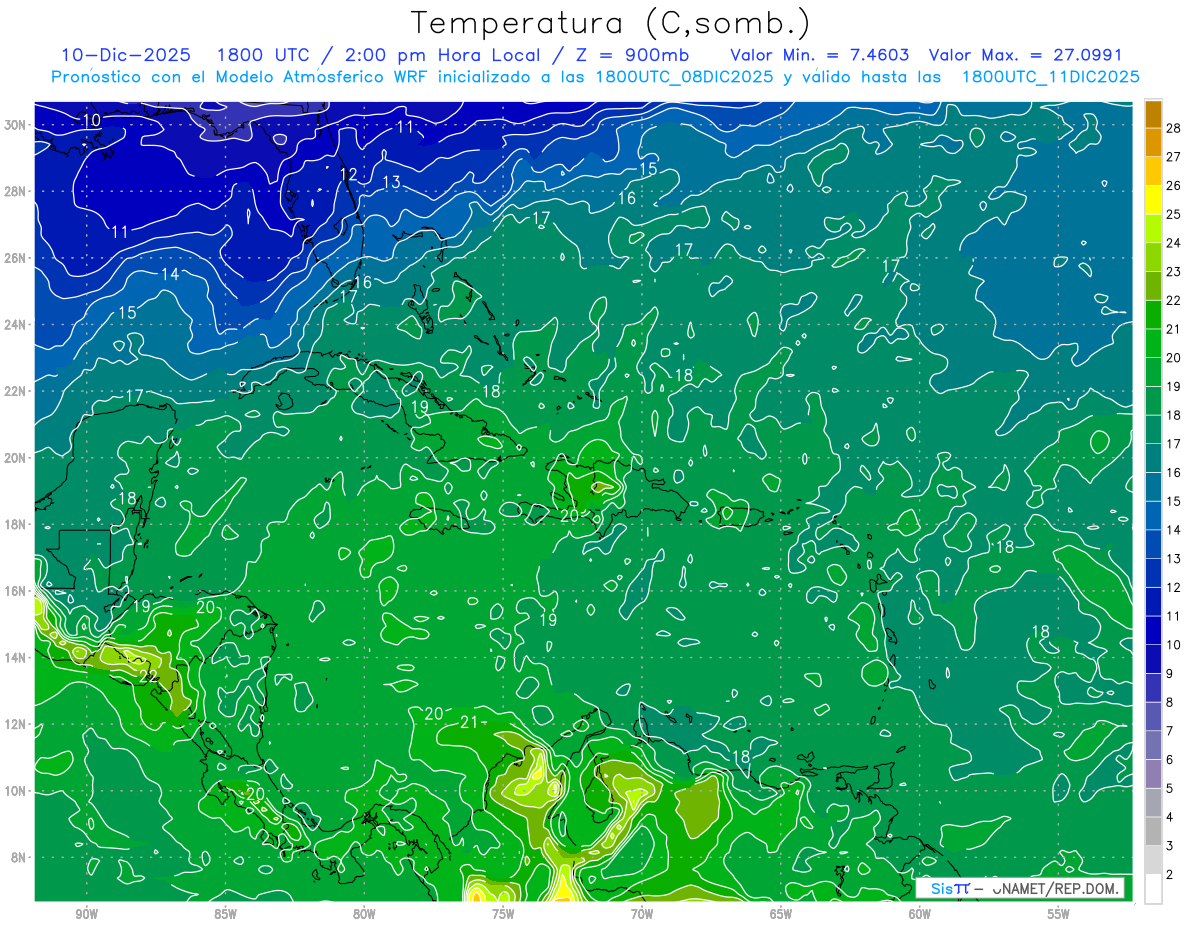The height and width of the screenshot is (927, 1200).
Task: Click the 65W longitude label
Action: (x=781, y=915)
